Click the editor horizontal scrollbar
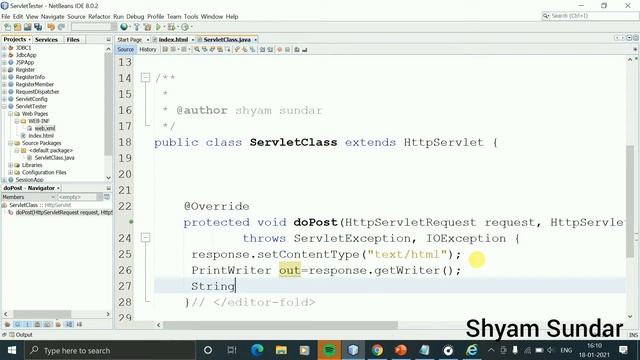The image size is (640, 360). [x=280, y=325]
